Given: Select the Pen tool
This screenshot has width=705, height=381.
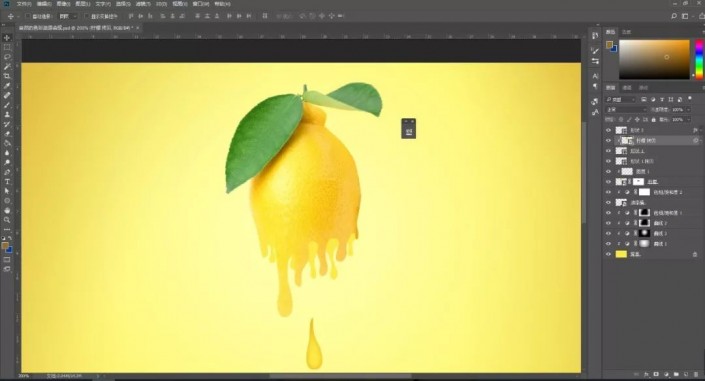Looking at the screenshot, I should [x=7, y=172].
